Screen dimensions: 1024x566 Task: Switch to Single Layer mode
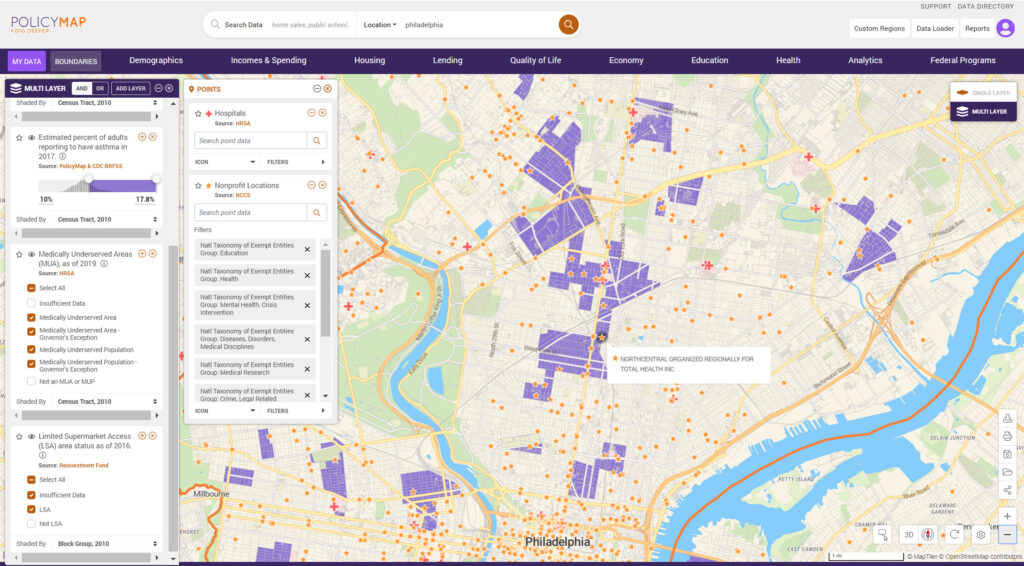click(x=983, y=93)
